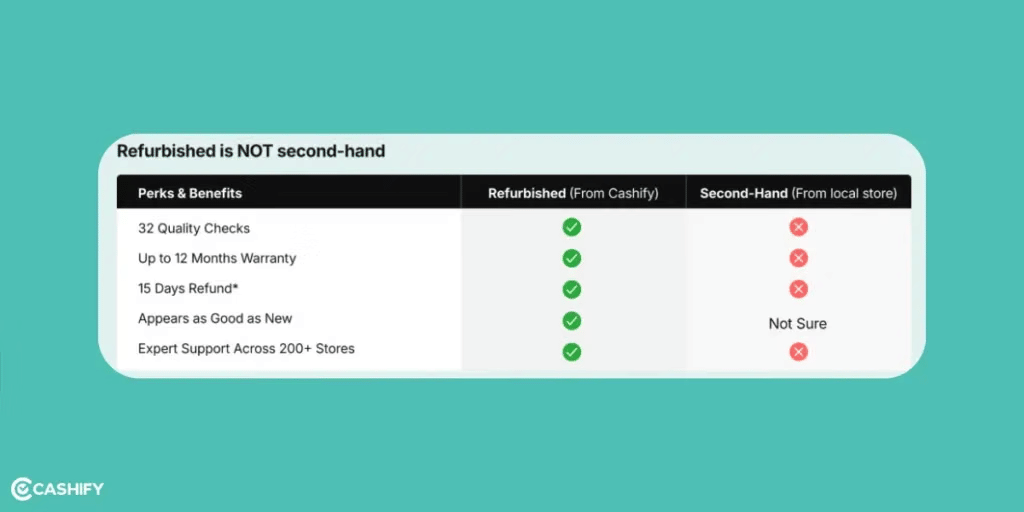Viewport: 1024px width, 512px height.
Task: Click the 'Up to 12 Months Warranty' label
Action: 217,258
